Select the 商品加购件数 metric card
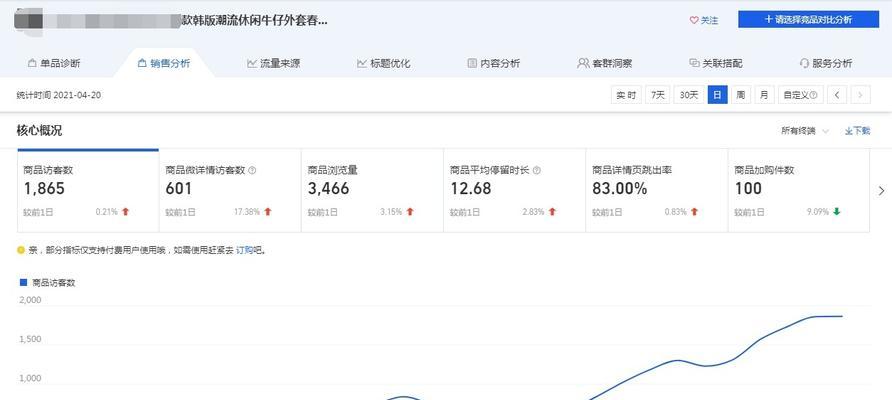892x400 pixels. coord(799,191)
